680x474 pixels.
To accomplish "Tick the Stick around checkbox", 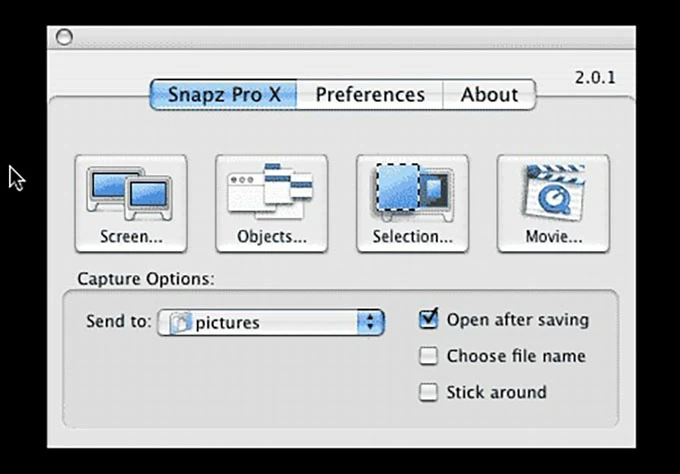I will (x=429, y=392).
